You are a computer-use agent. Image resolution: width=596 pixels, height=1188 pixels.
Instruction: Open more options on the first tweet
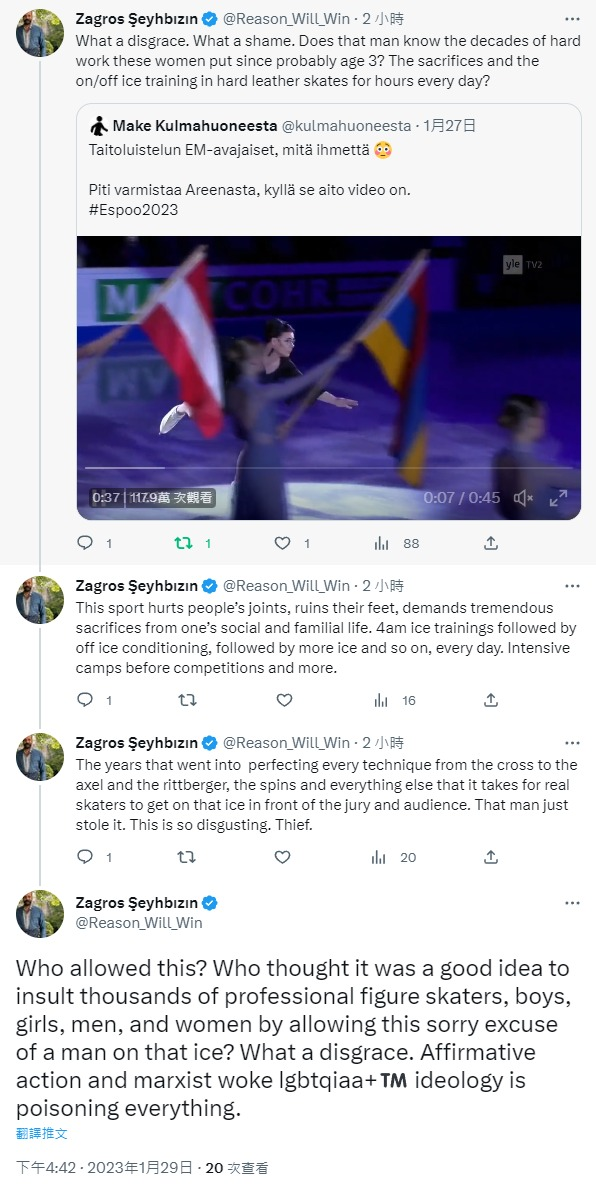[x=573, y=18]
